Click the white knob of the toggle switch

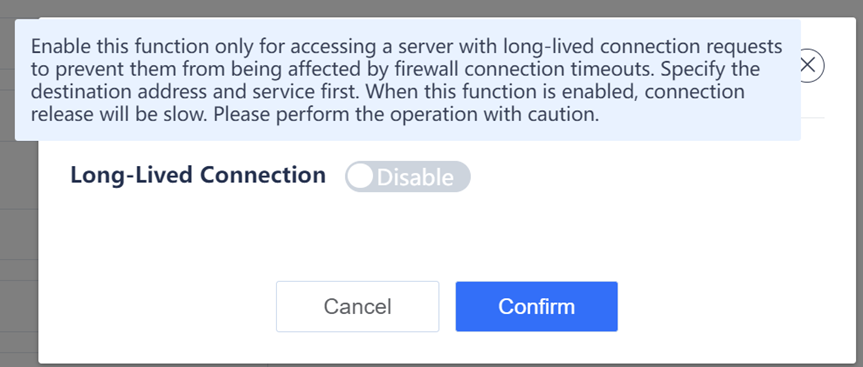point(361,177)
